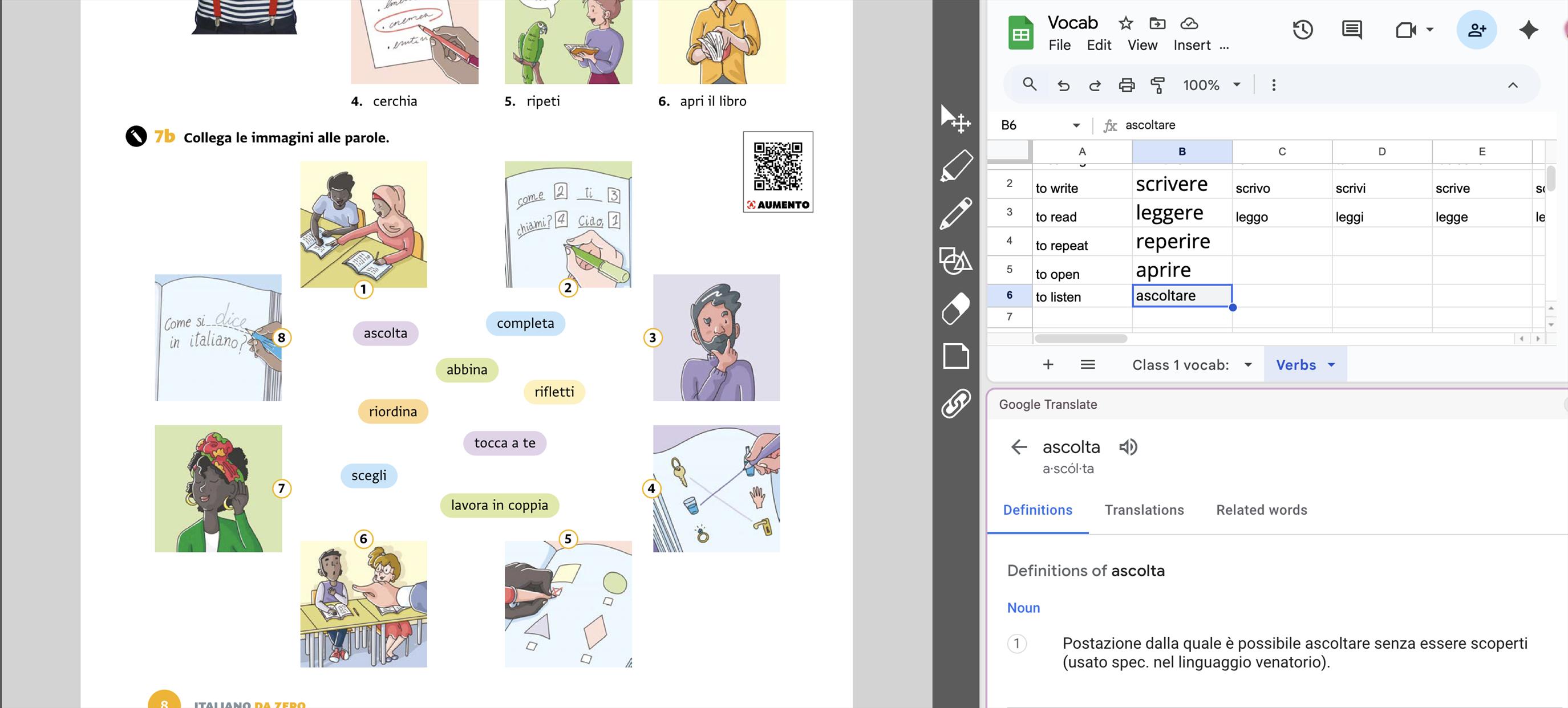Switch to the Translations tab

click(x=1144, y=510)
